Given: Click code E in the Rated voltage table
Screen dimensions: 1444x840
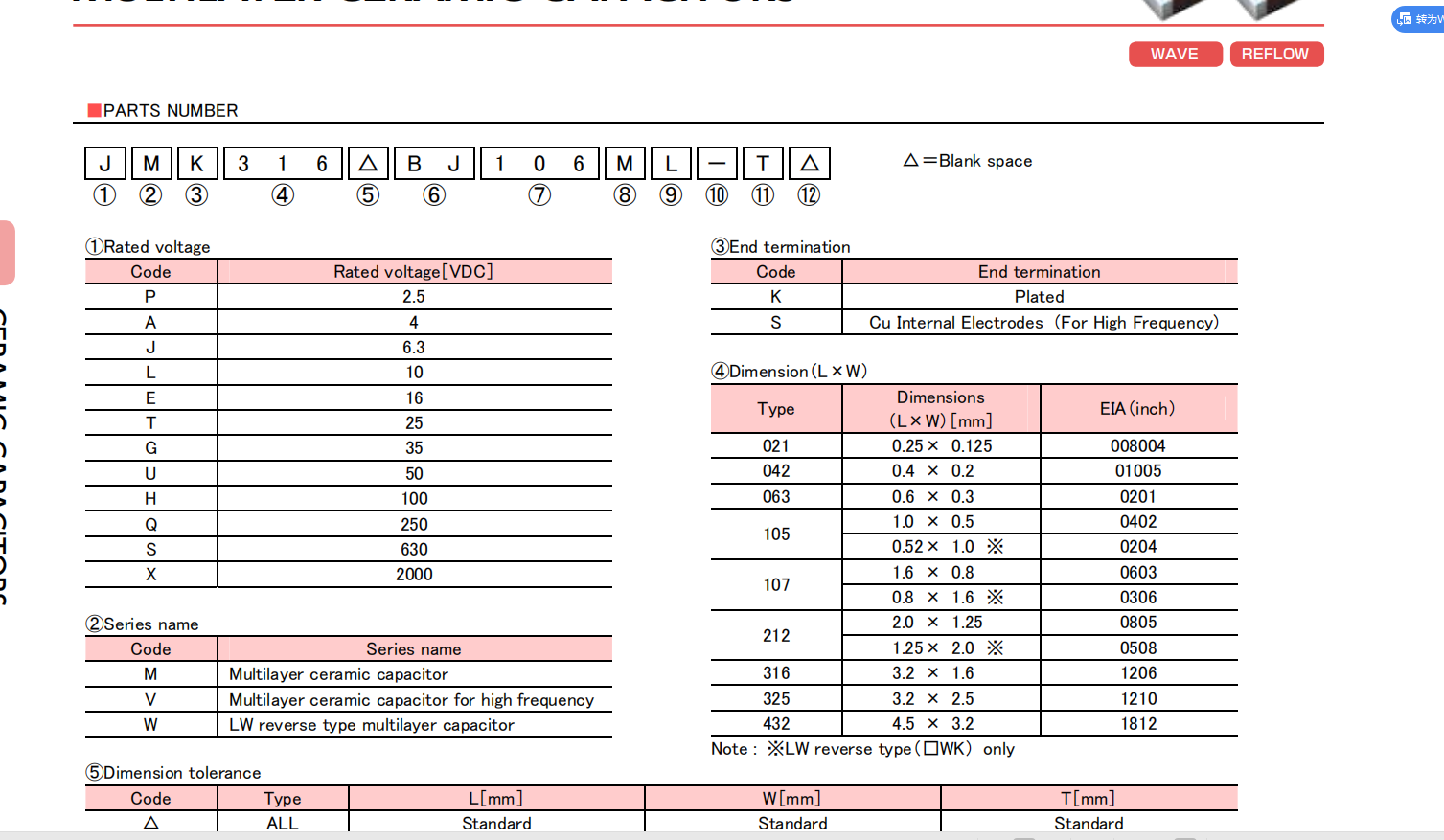Looking at the screenshot, I should [150, 398].
